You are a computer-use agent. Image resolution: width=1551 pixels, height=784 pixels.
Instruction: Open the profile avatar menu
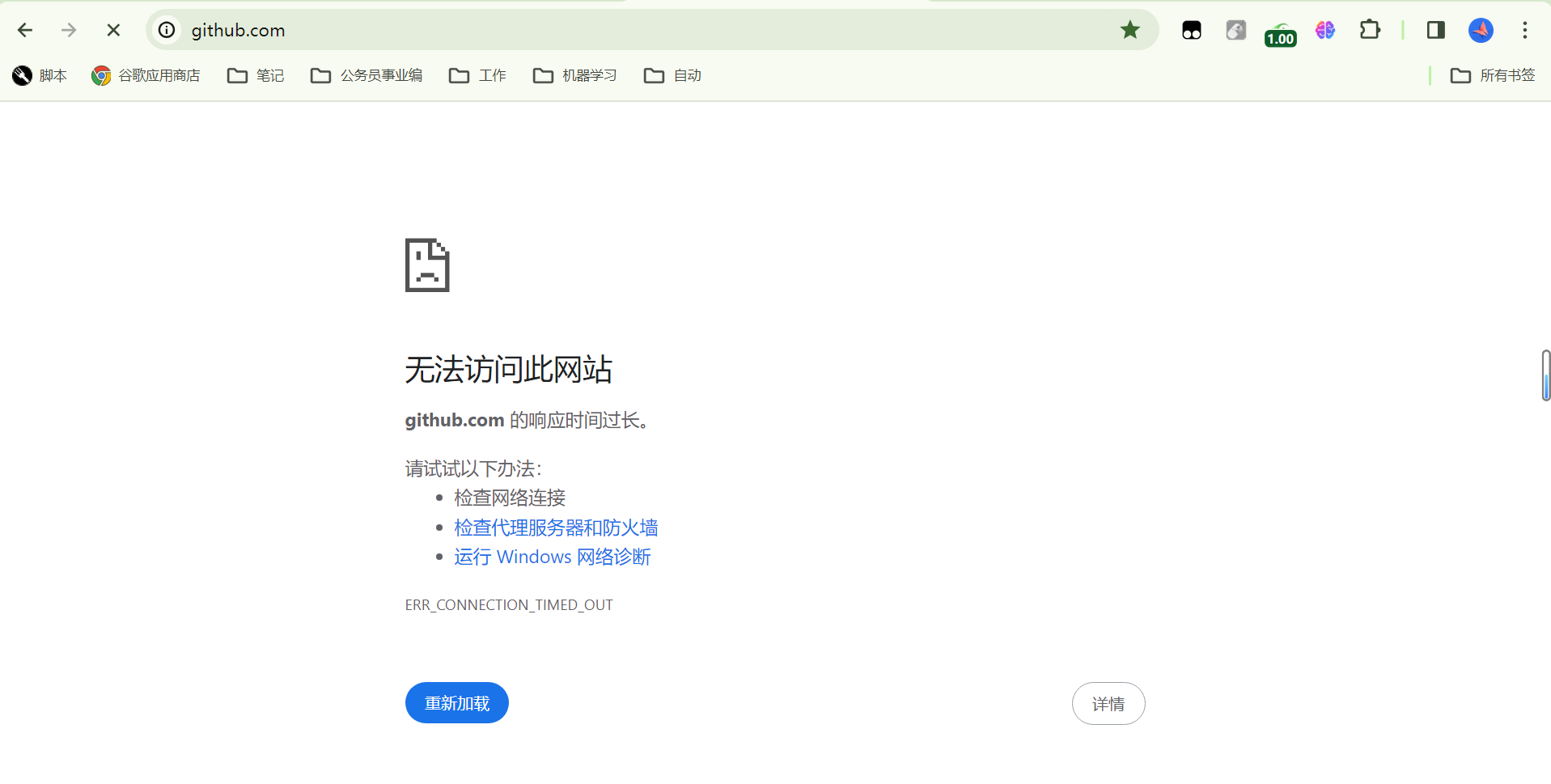1481,31
